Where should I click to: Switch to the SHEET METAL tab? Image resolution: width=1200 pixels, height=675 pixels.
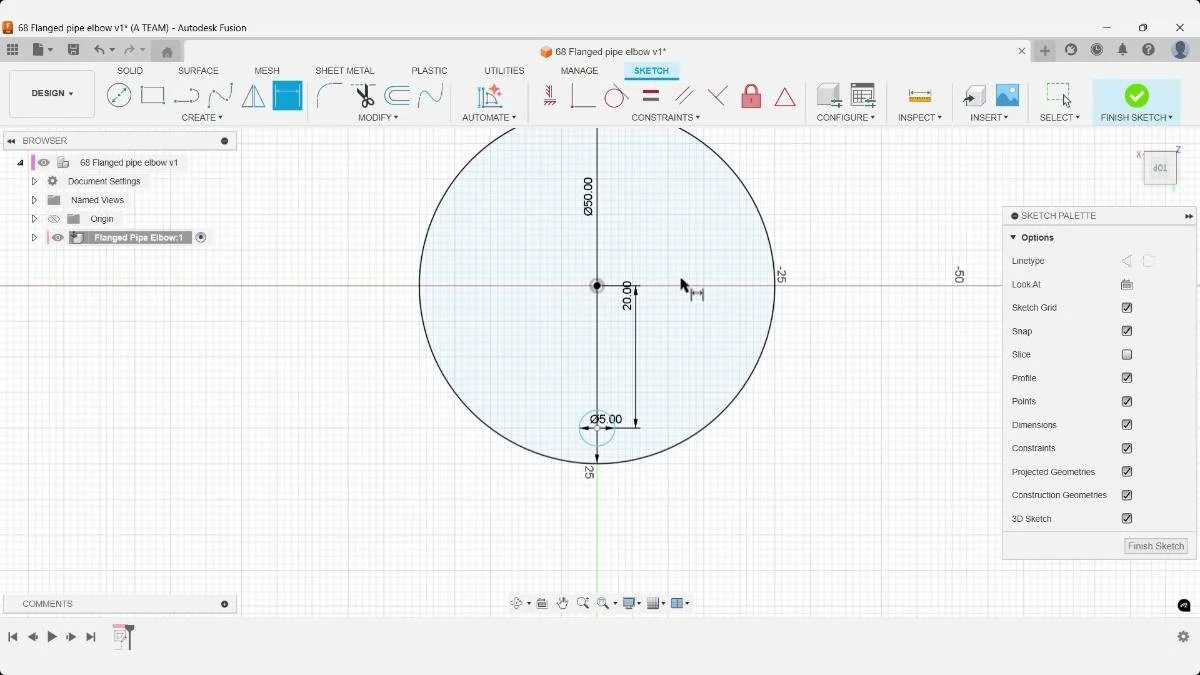345,71
